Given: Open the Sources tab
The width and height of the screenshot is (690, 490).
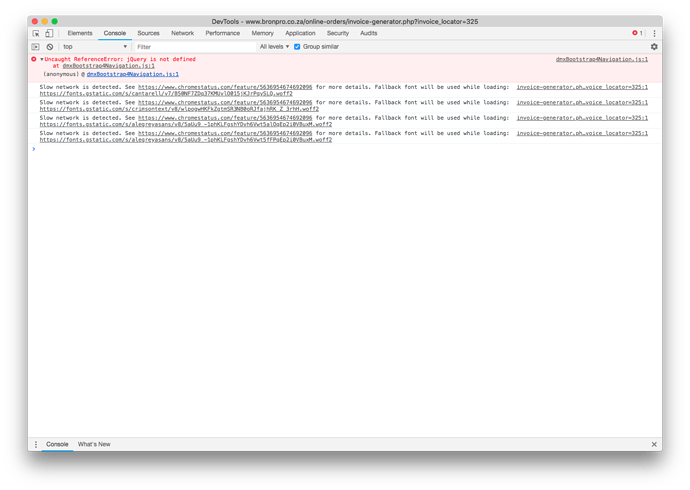Looking at the screenshot, I should point(148,33).
